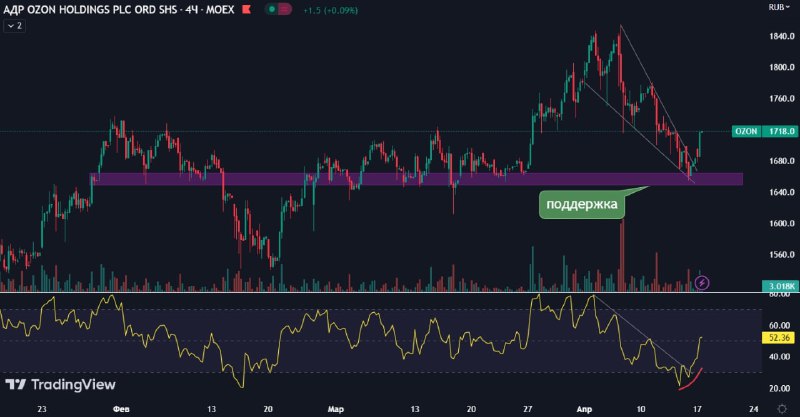Click the purple lightning bolt icon
Image resolution: width=800 pixels, height=417 pixels.
pyautogui.click(x=702, y=282)
